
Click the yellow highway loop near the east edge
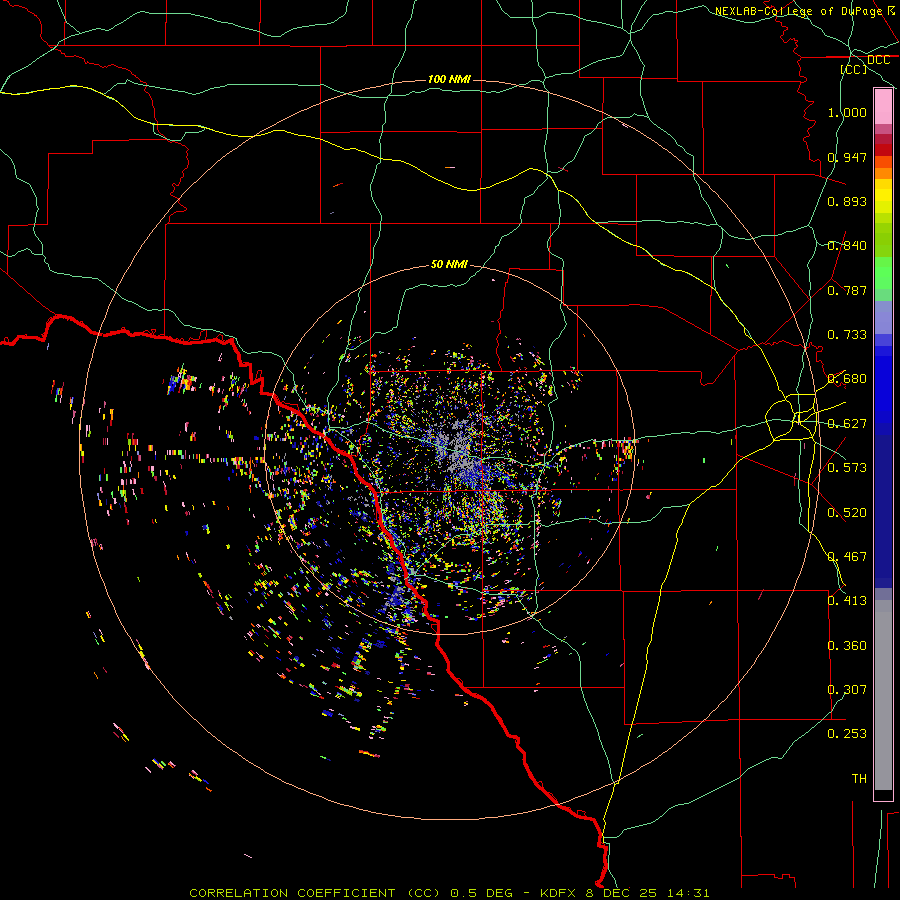coord(793,416)
